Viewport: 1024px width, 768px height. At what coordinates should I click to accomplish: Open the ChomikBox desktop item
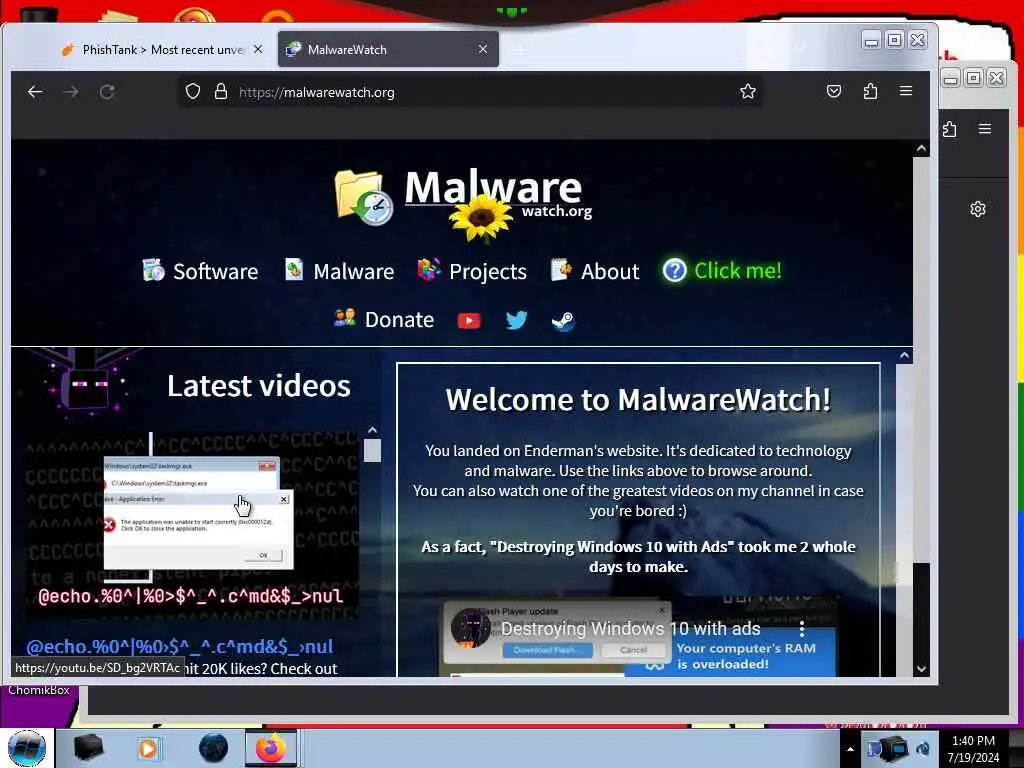39,690
